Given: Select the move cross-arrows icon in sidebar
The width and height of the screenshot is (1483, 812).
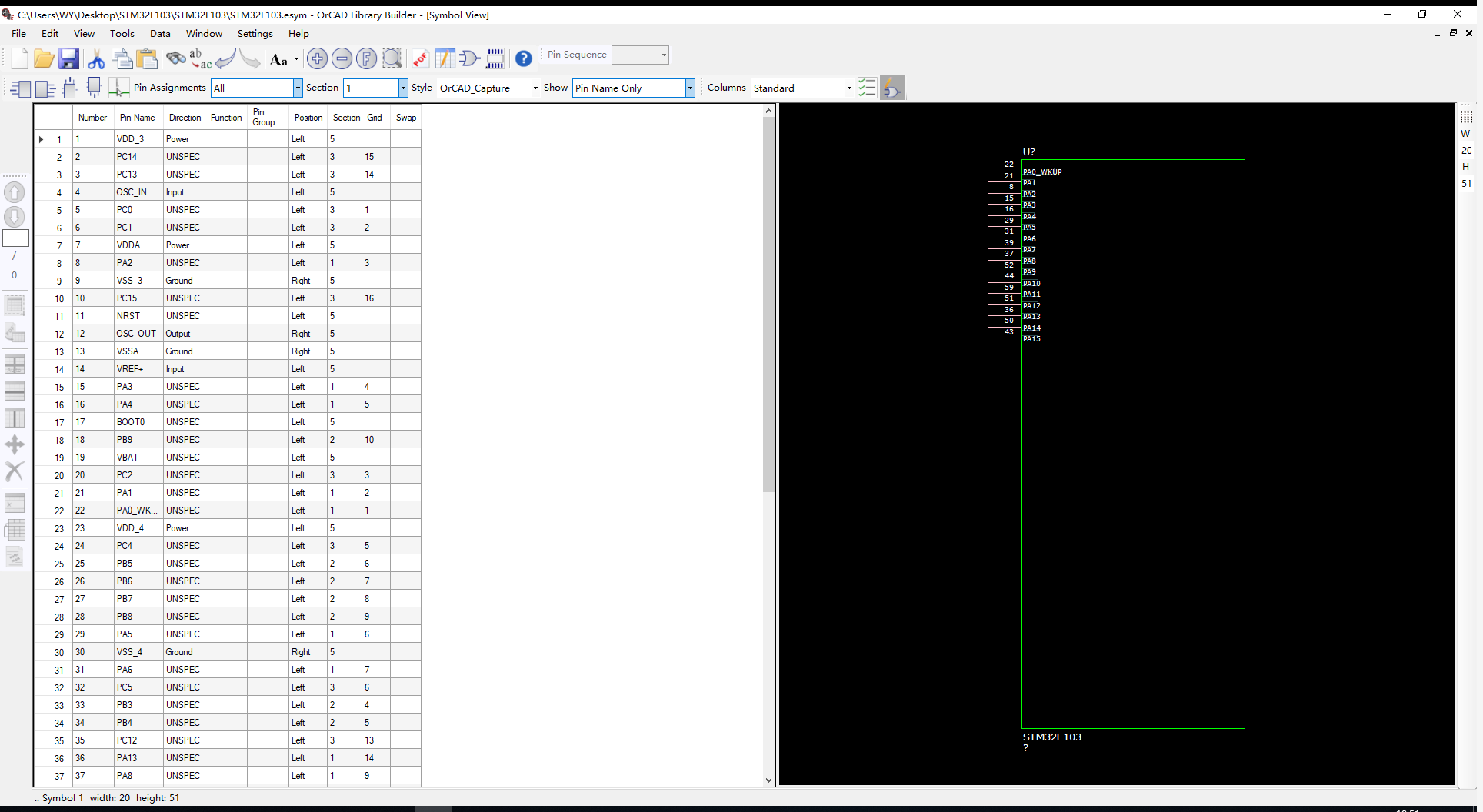Looking at the screenshot, I should coord(15,444).
